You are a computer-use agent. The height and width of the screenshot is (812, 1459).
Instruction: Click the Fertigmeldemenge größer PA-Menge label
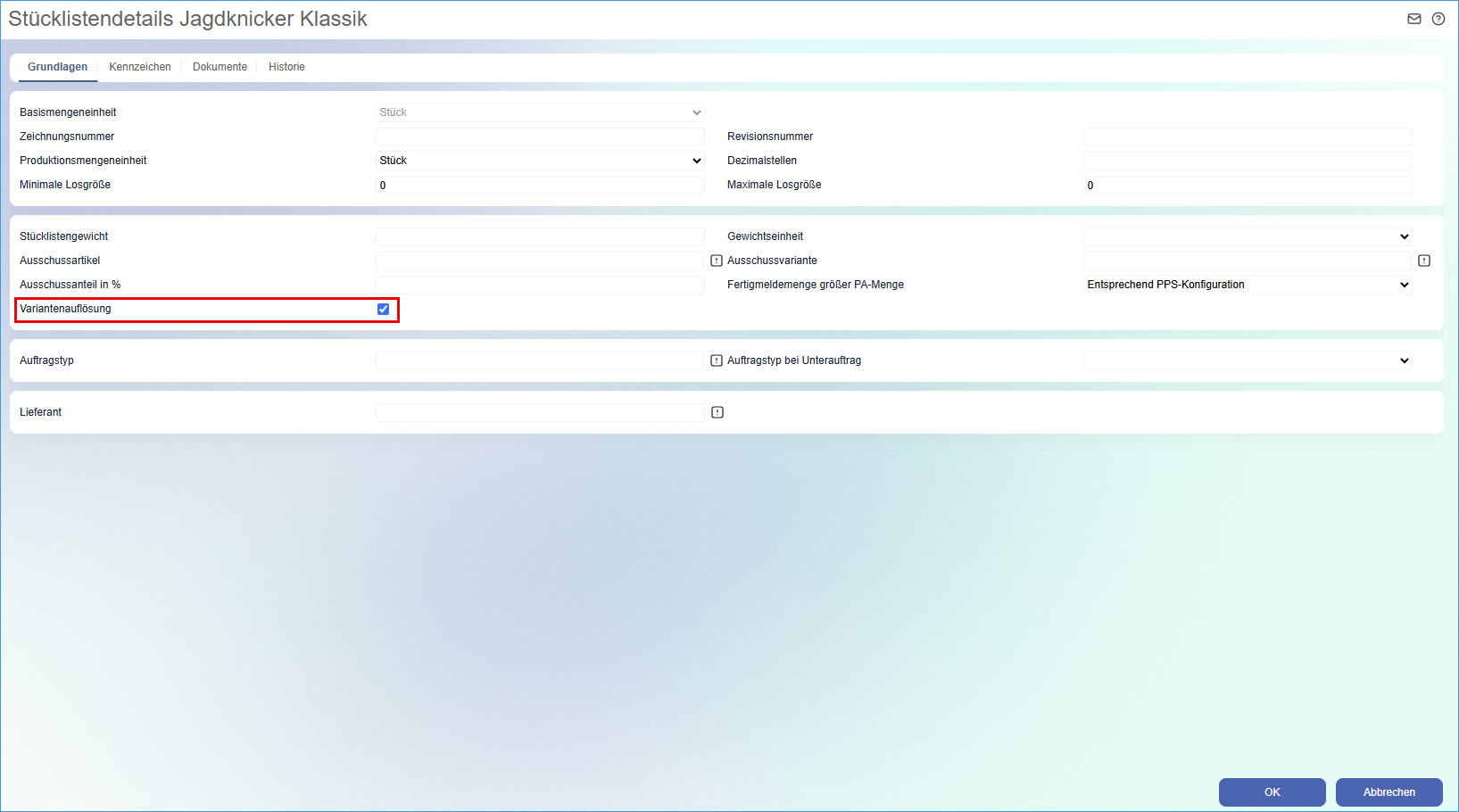click(816, 285)
